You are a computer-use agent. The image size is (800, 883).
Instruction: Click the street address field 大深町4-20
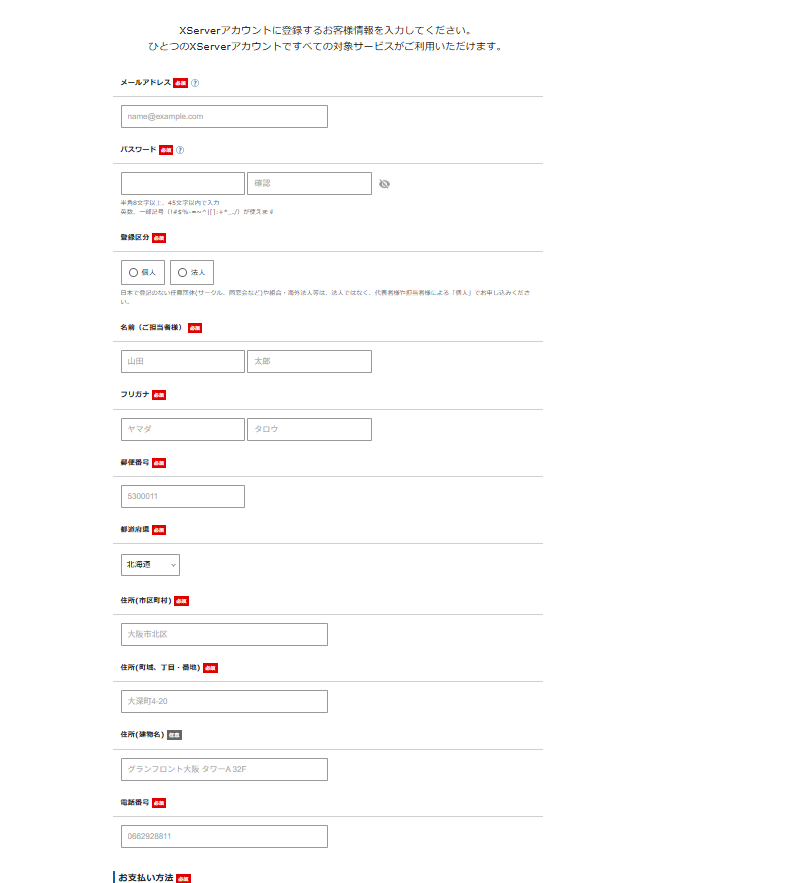(224, 702)
